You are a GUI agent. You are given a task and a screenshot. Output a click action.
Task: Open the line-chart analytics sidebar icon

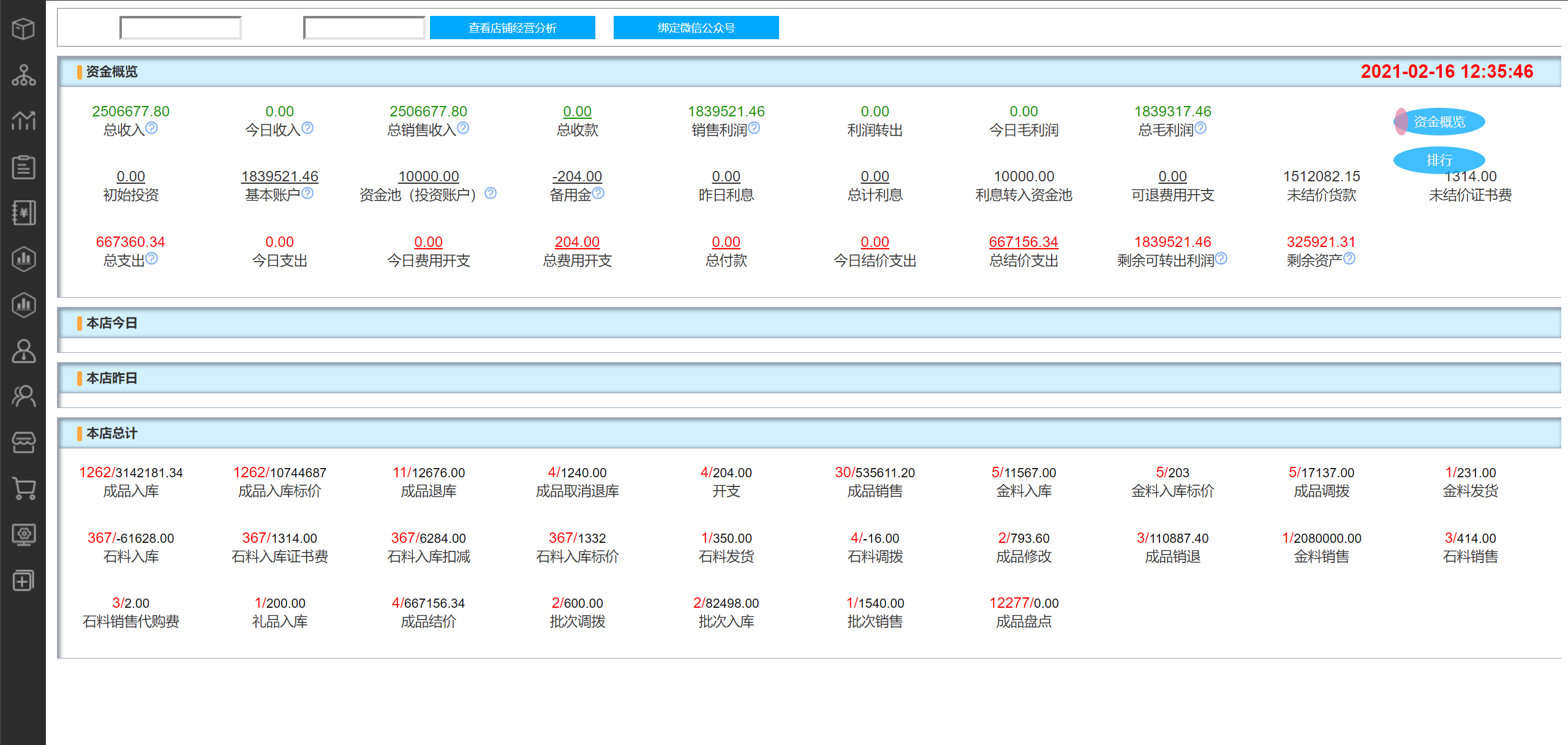point(23,121)
